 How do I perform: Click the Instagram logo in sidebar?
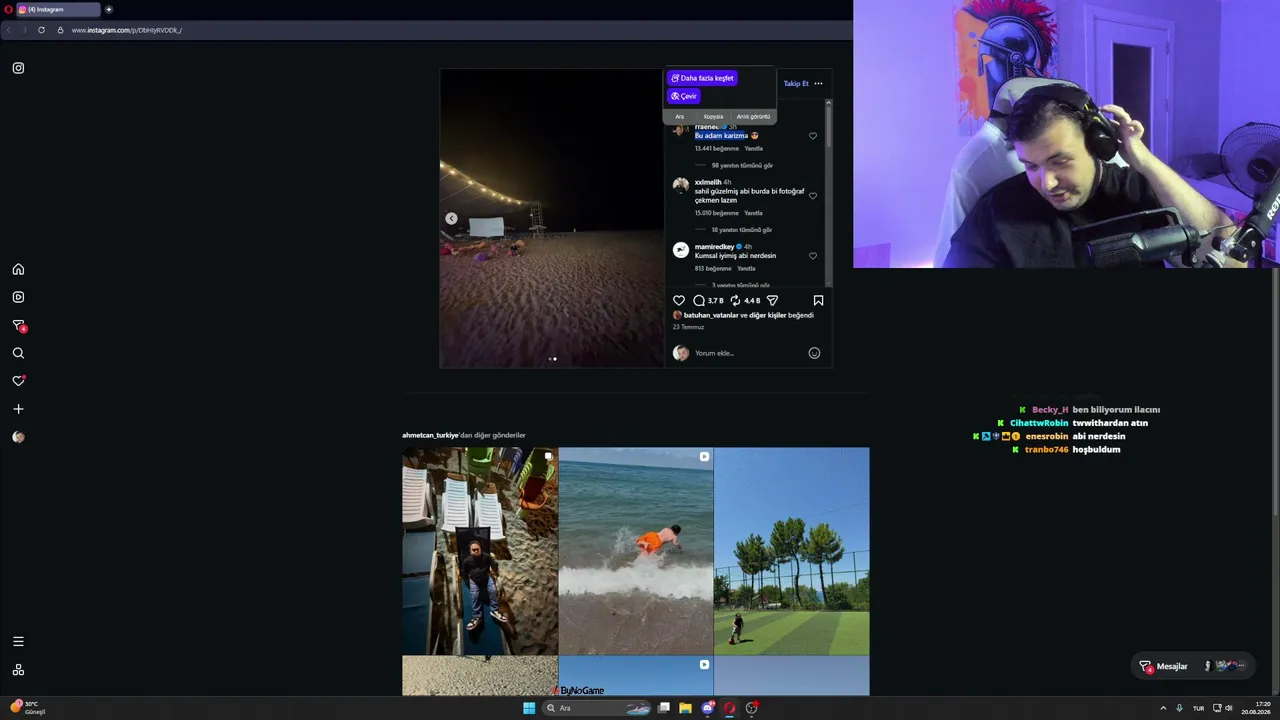click(18, 68)
